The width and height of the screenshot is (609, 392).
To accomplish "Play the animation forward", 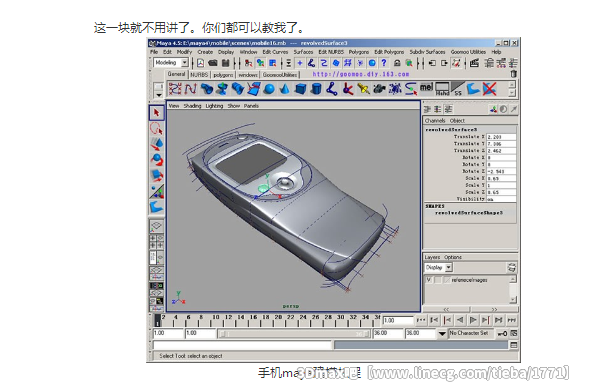I will point(473,320).
